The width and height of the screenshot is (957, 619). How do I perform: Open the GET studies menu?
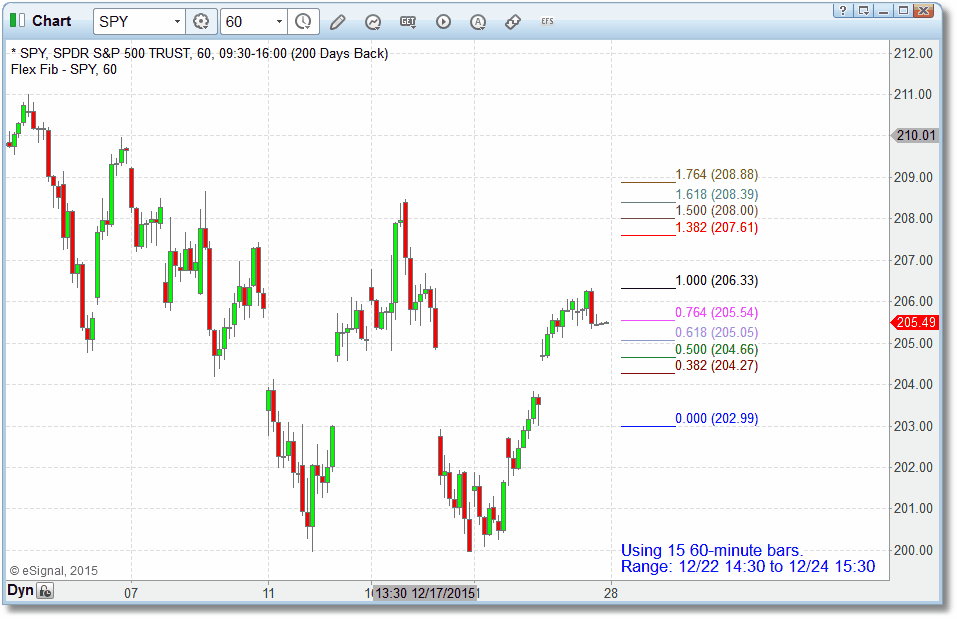click(408, 22)
